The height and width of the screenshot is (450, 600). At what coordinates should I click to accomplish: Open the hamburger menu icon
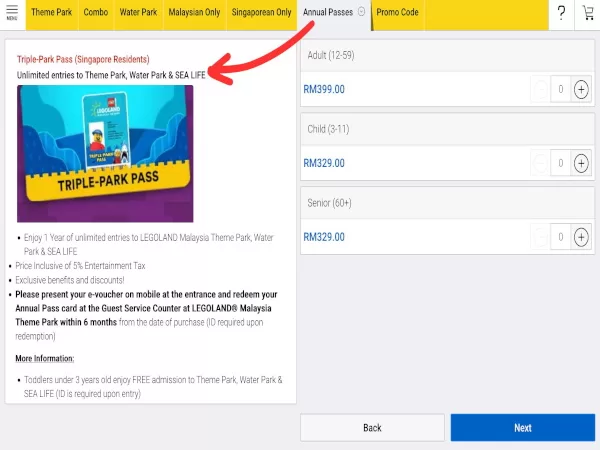point(12,12)
